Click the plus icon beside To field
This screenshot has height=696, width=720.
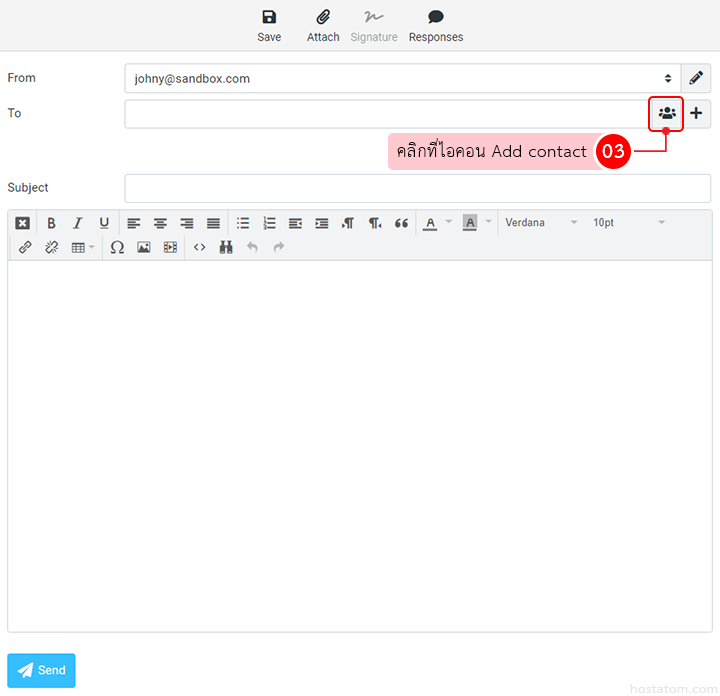[696, 114]
